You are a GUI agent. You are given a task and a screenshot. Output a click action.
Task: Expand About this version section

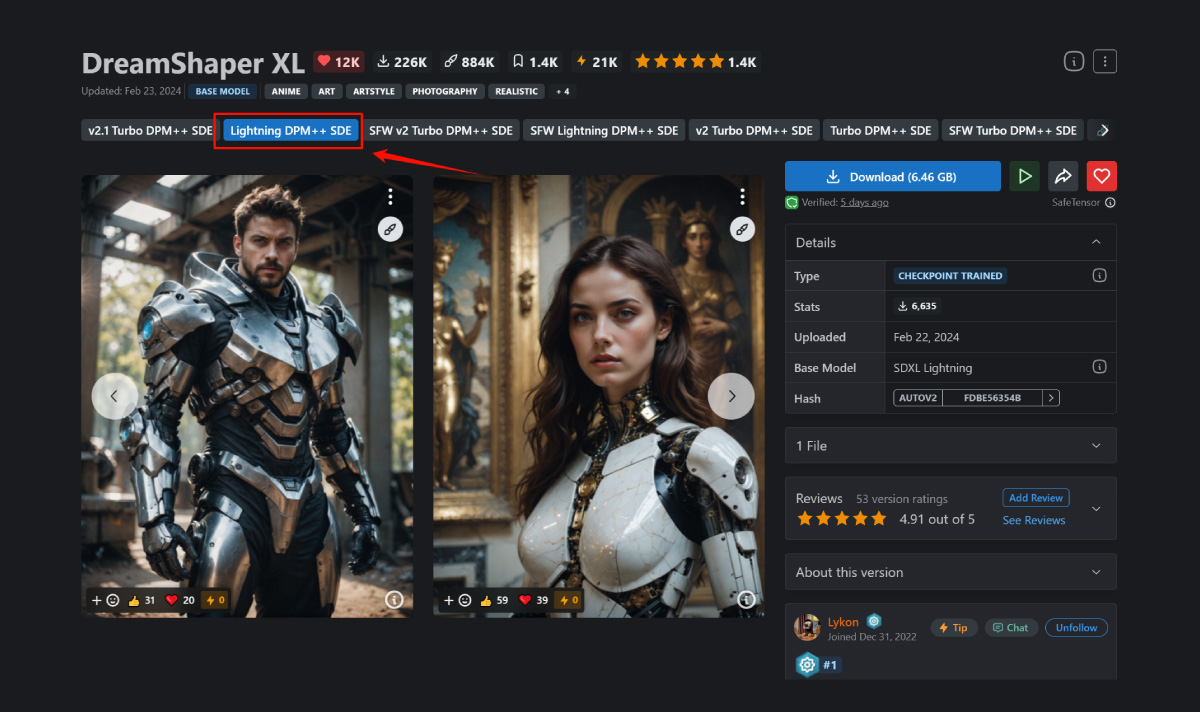(x=951, y=572)
